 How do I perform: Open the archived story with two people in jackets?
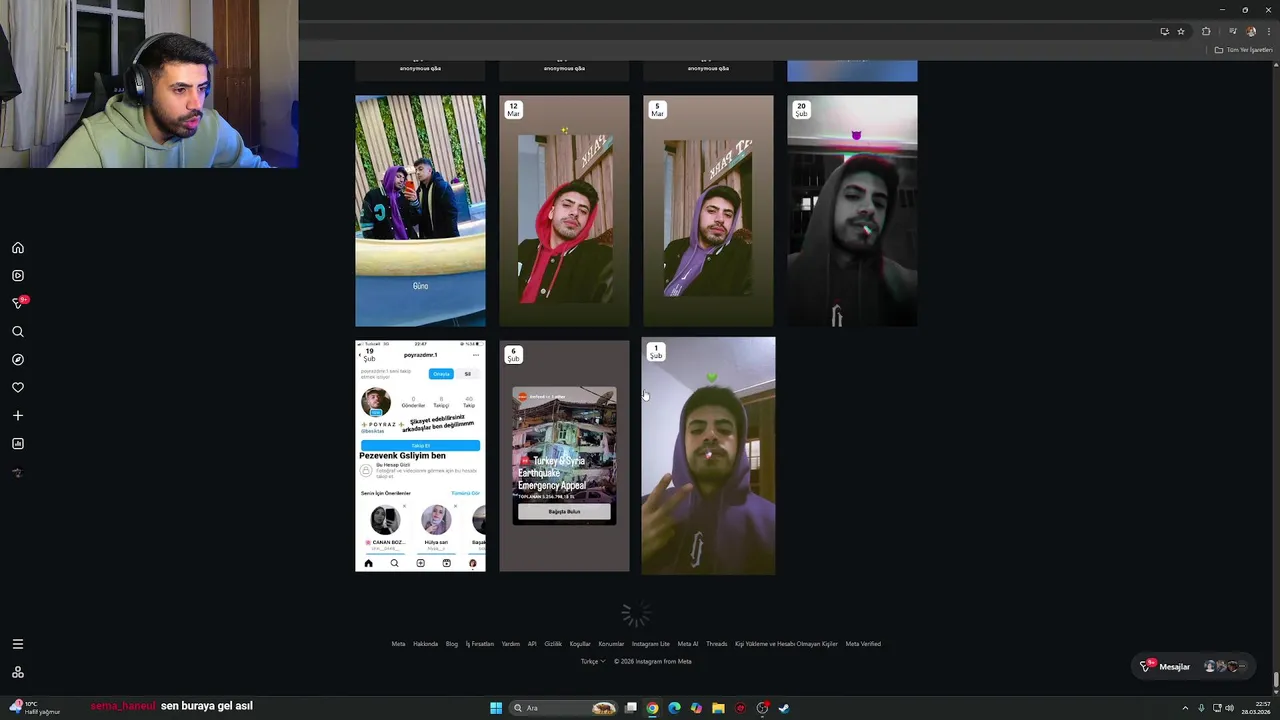click(421, 211)
